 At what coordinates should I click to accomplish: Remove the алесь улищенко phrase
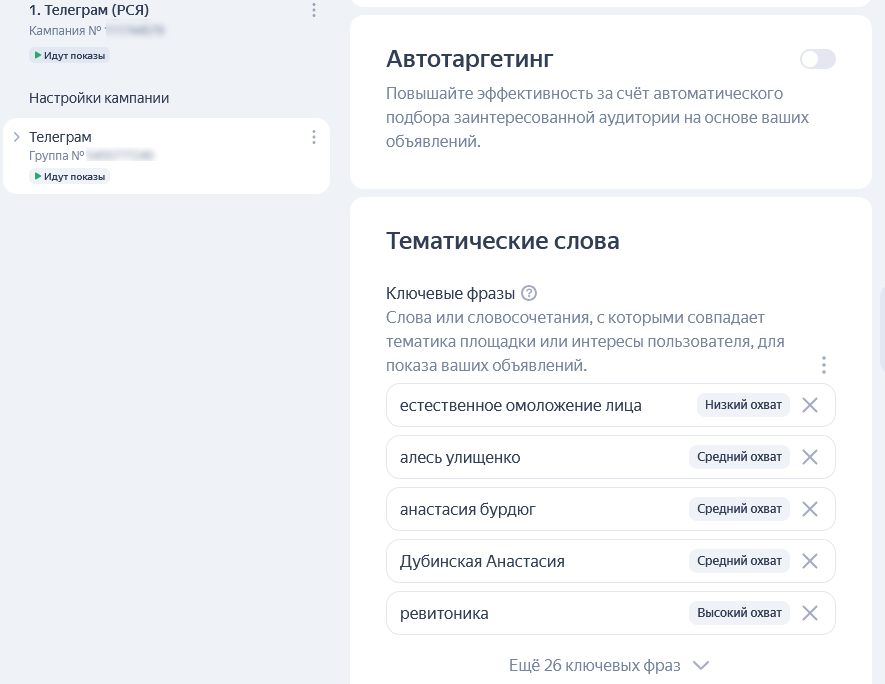[x=810, y=457]
